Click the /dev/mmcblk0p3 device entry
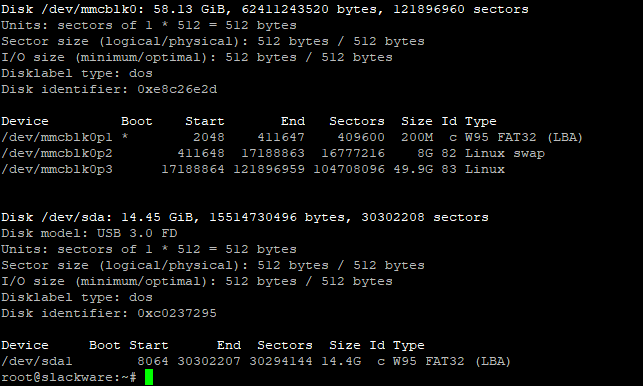Viewport: 643px width, 386px height. click(57, 169)
